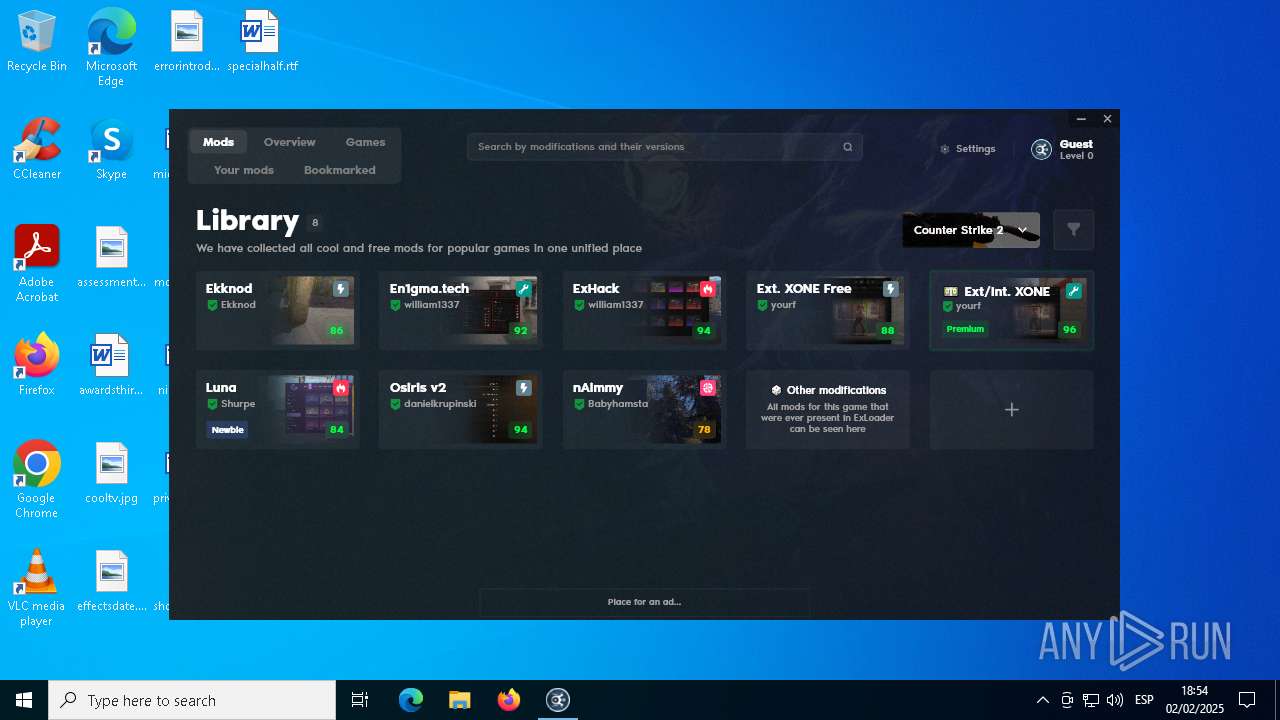Click the Guest avatar icon
Image resolution: width=1280 pixels, height=720 pixels.
tap(1042, 149)
